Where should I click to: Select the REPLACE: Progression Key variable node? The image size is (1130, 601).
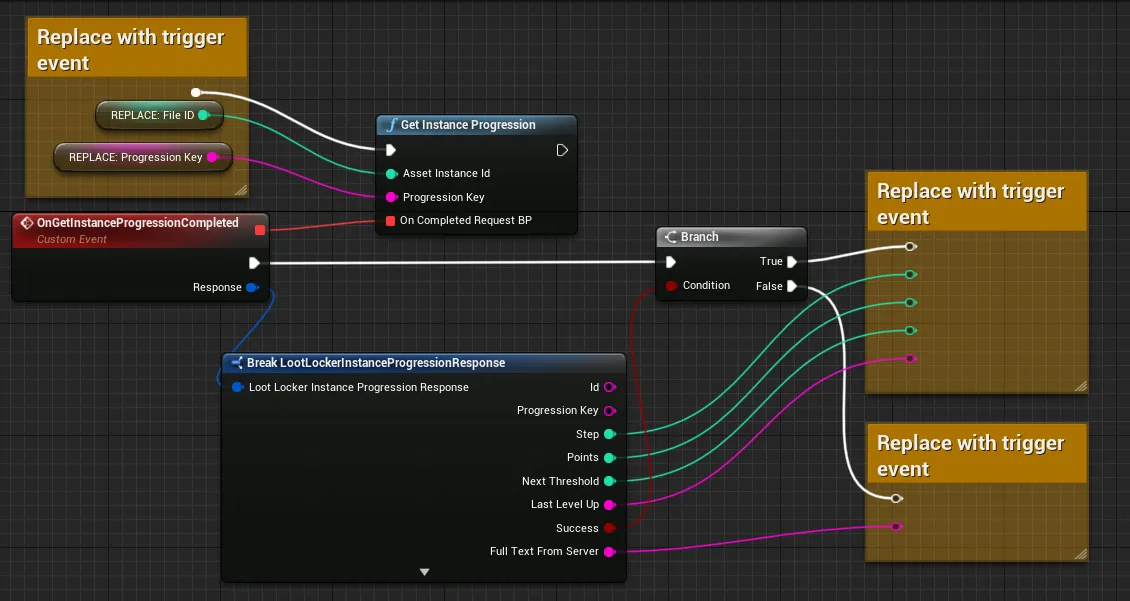[x=143, y=157]
